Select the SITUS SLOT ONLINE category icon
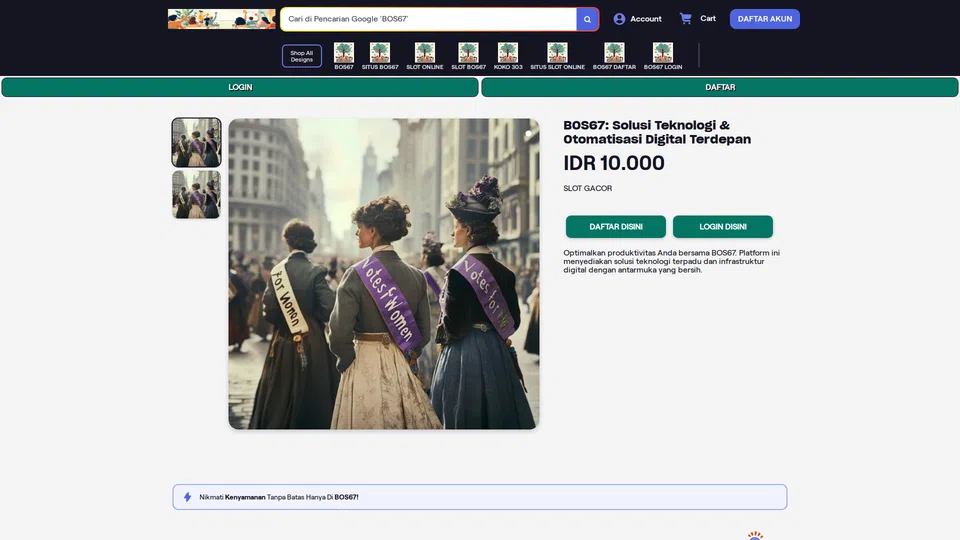This screenshot has height=540, width=960. click(x=557, y=53)
